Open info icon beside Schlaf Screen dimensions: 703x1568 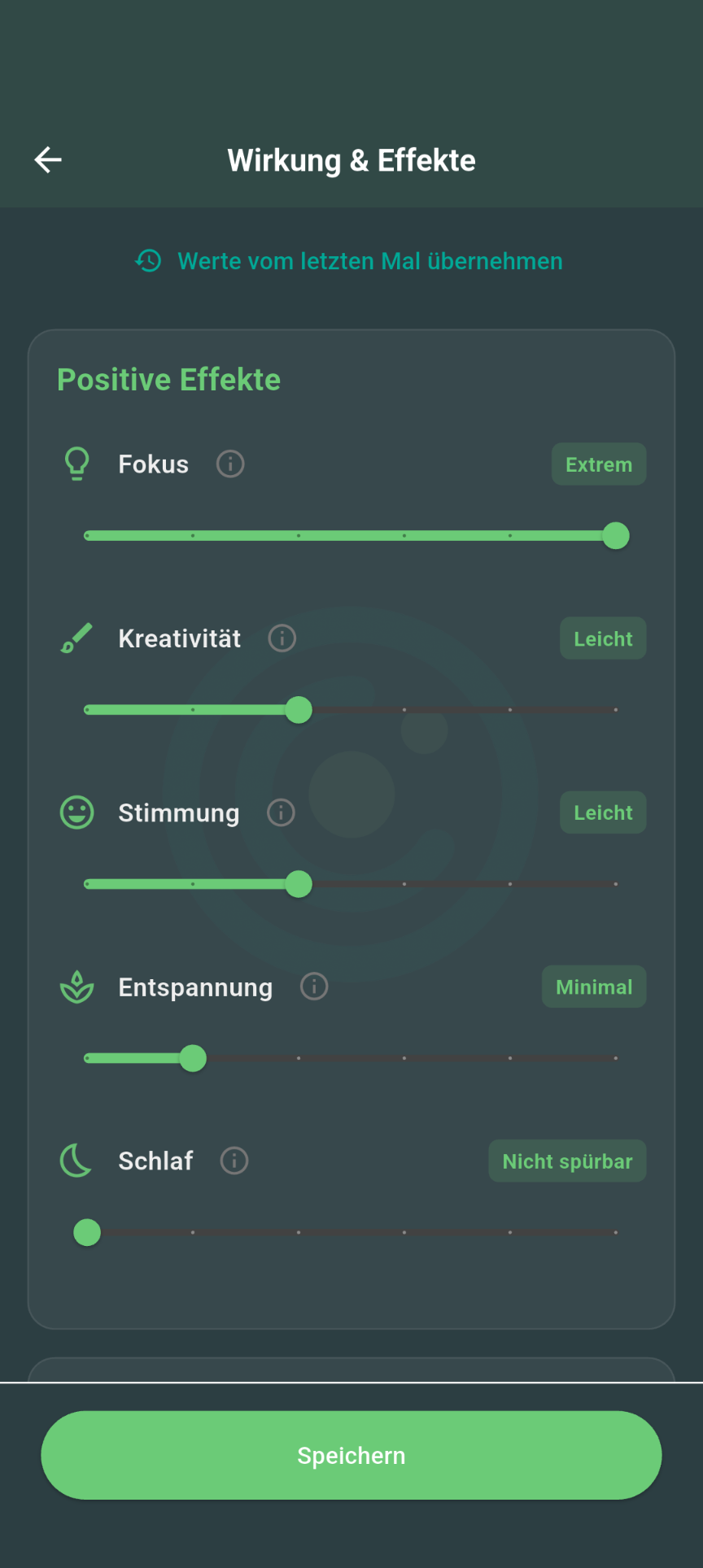pyautogui.click(x=234, y=1161)
